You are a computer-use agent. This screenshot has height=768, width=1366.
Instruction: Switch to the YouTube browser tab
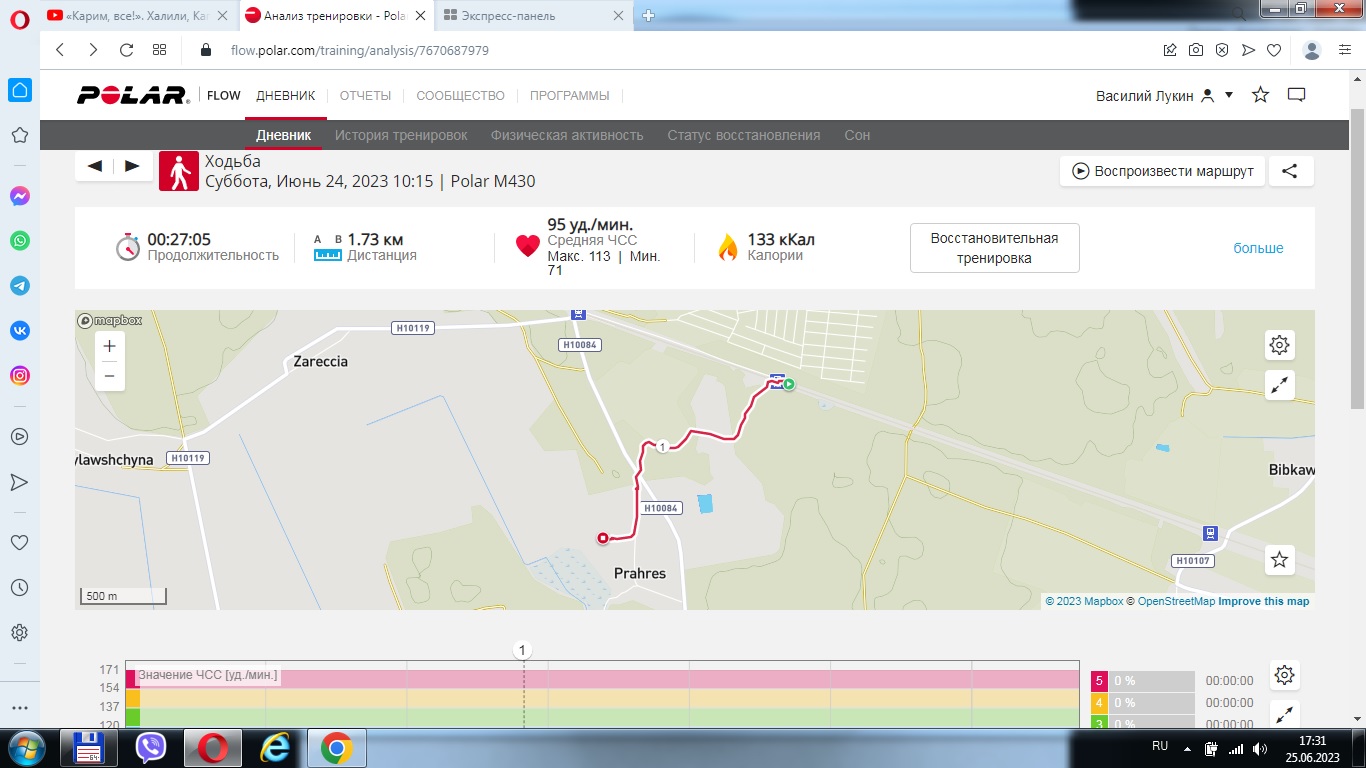pos(138,15)
